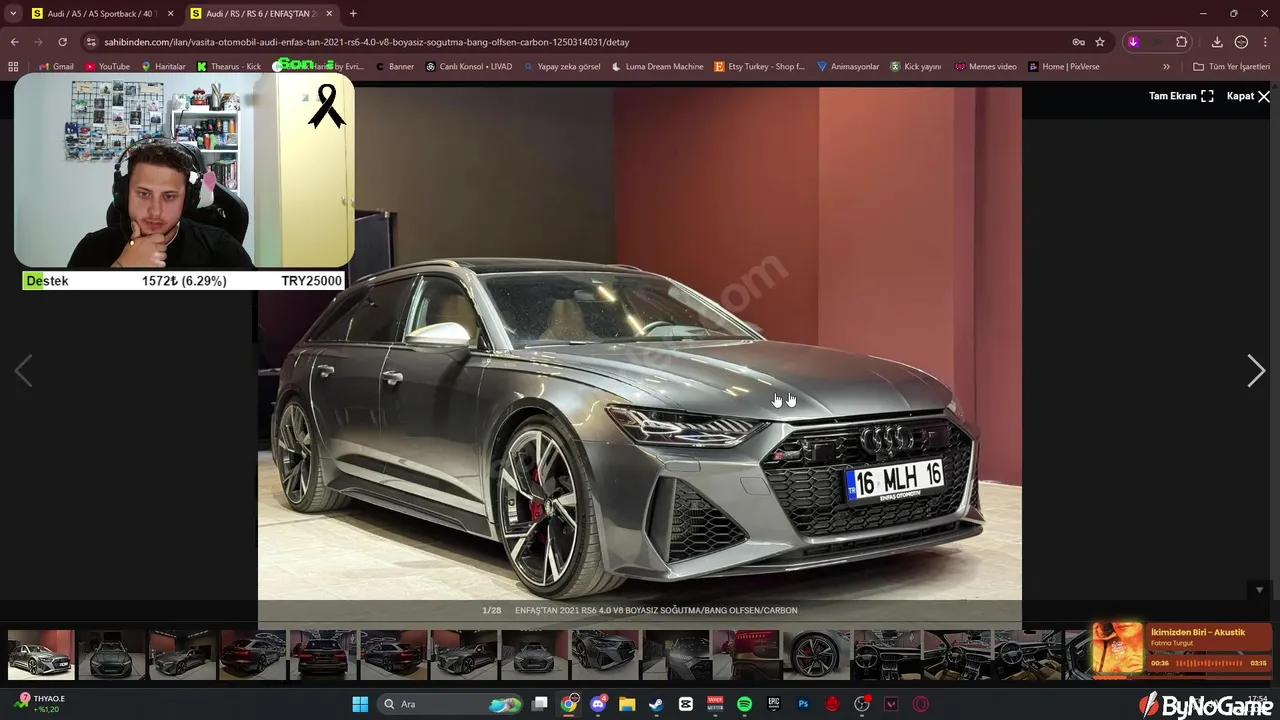Viewport: 1280px width, 720px height.
Task: Open the Tüm Yer İşaretleri folder
Action: click(x=1231, y=67)
